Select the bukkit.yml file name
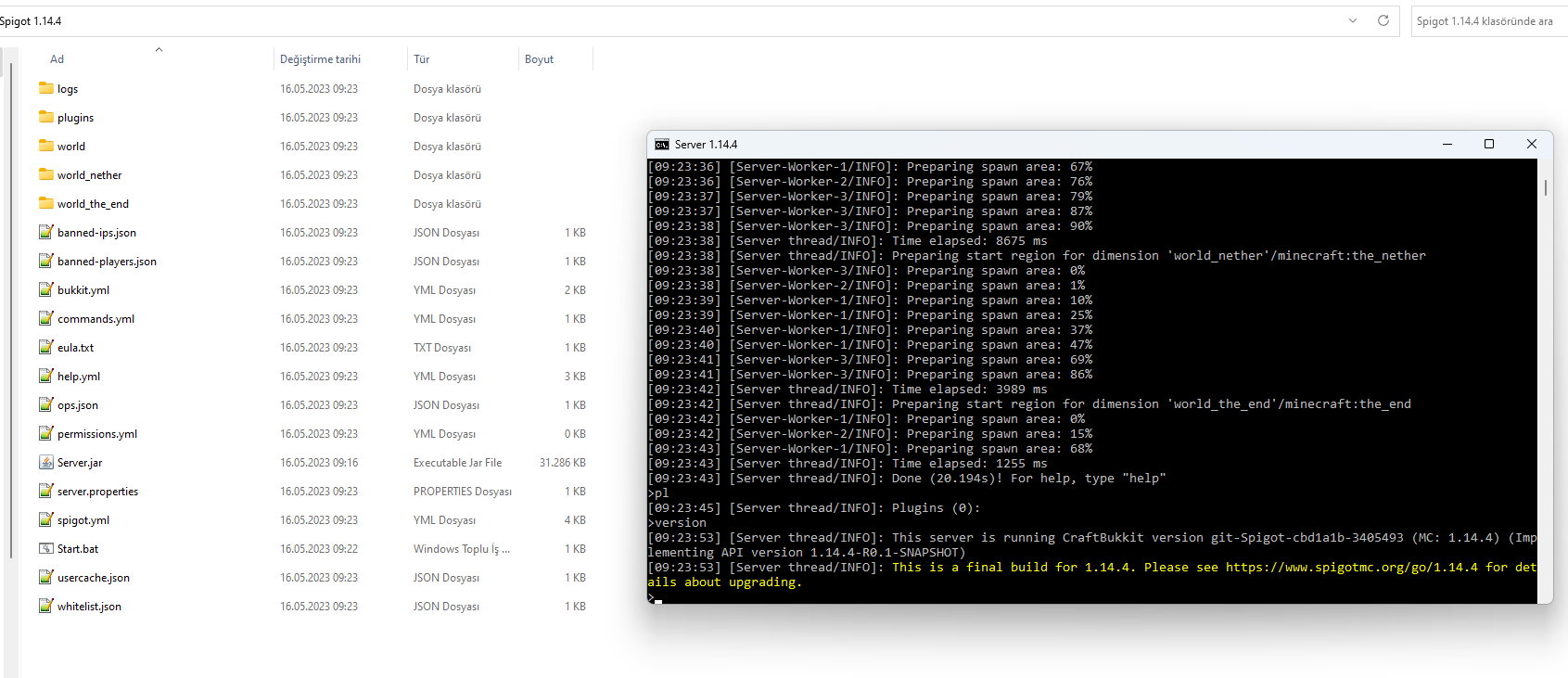Viewport: 1568px width, 678px height. coord(83,290)
